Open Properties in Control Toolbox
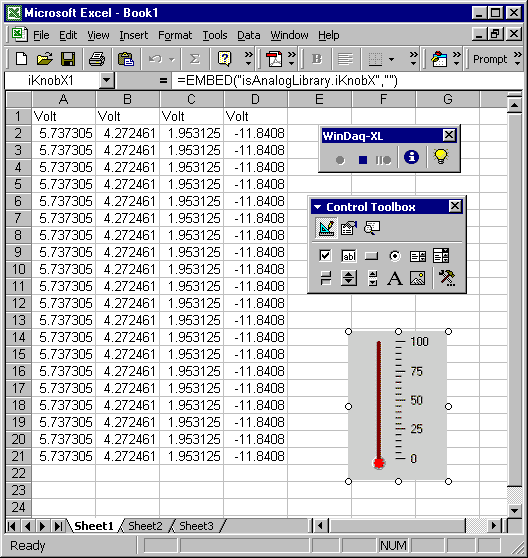Viewport: 528px width, 558px height. pos(349,228)
